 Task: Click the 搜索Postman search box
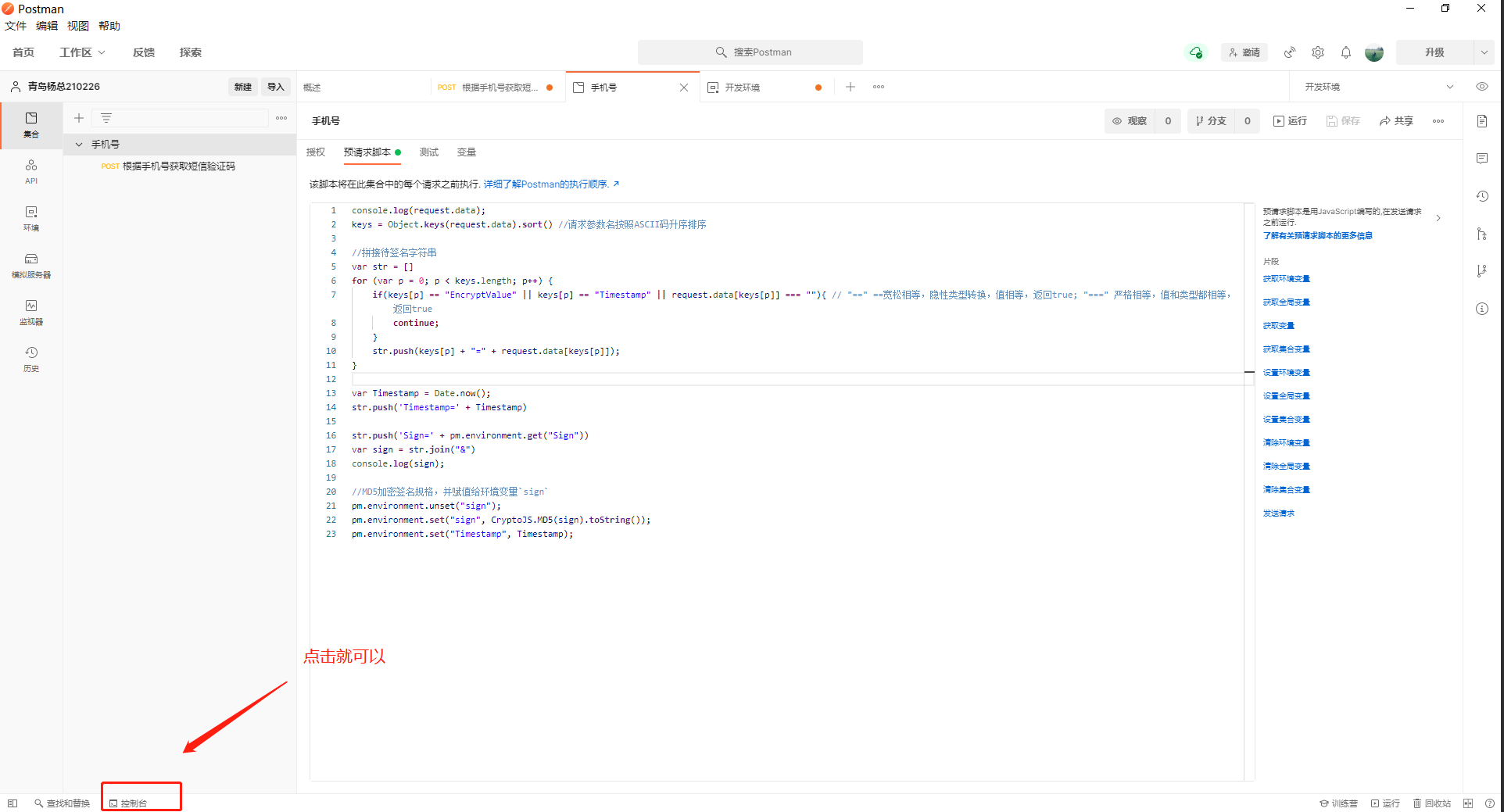750,52
